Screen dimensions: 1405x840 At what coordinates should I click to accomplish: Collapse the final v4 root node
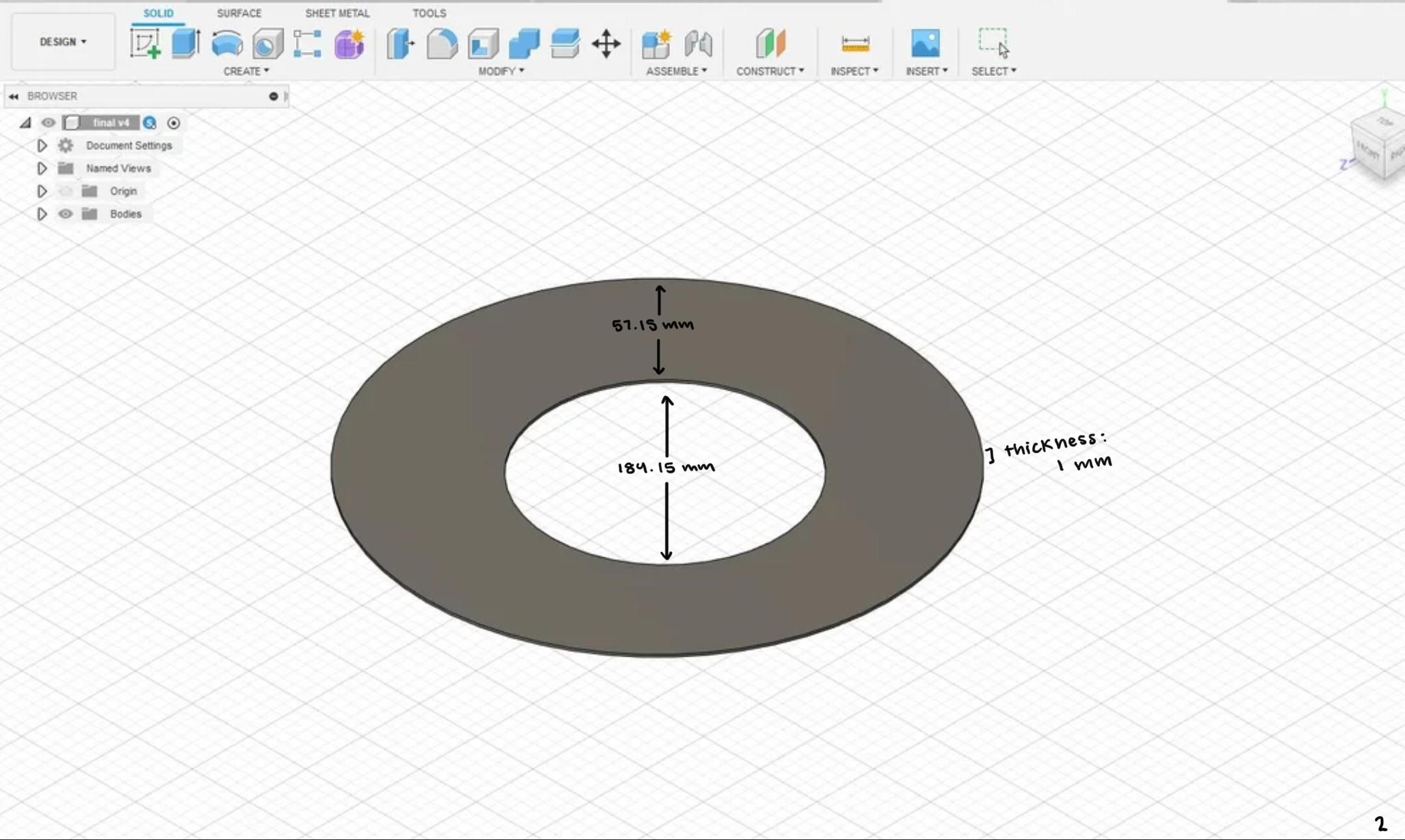(25, 123)
